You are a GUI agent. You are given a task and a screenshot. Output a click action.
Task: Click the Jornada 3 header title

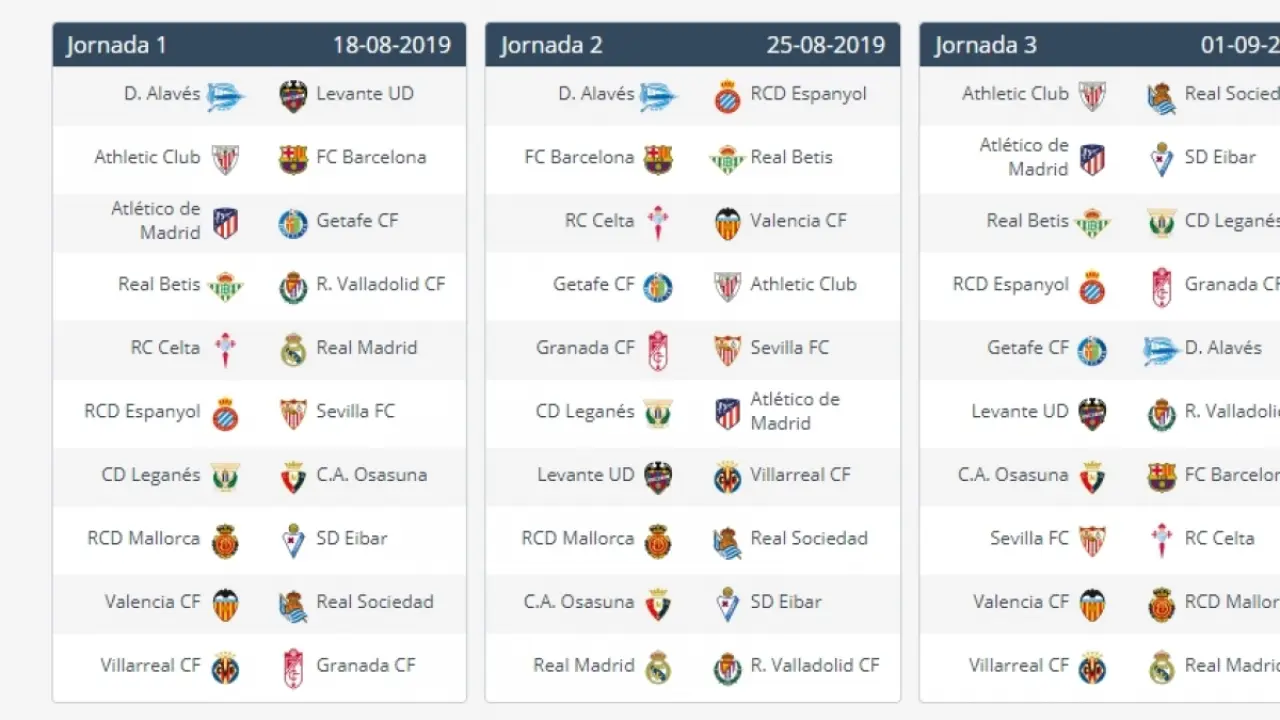point(985,45)
